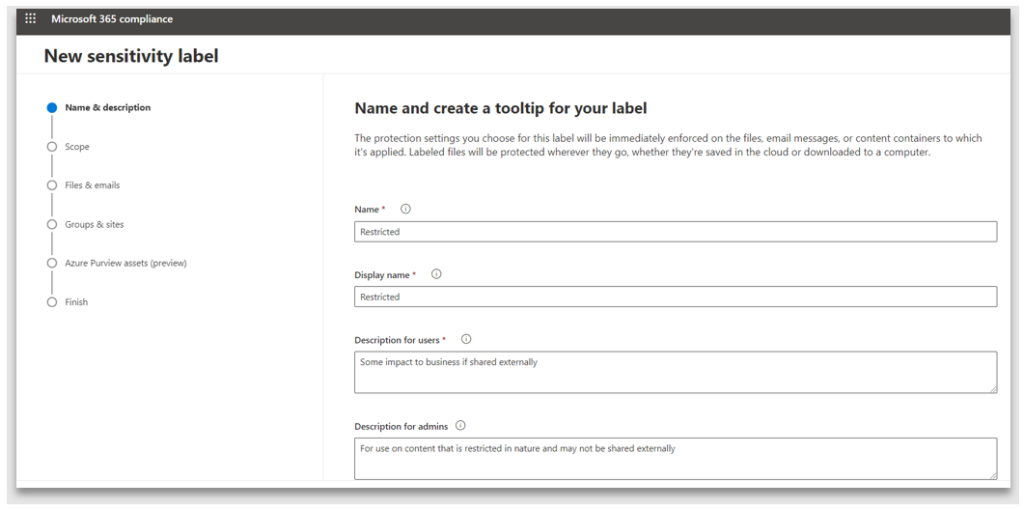Viewport: 1024px width, 510px height.
Task: Click the 'Name and create a tooltip' heading
Action: click(x=501, y=108)
